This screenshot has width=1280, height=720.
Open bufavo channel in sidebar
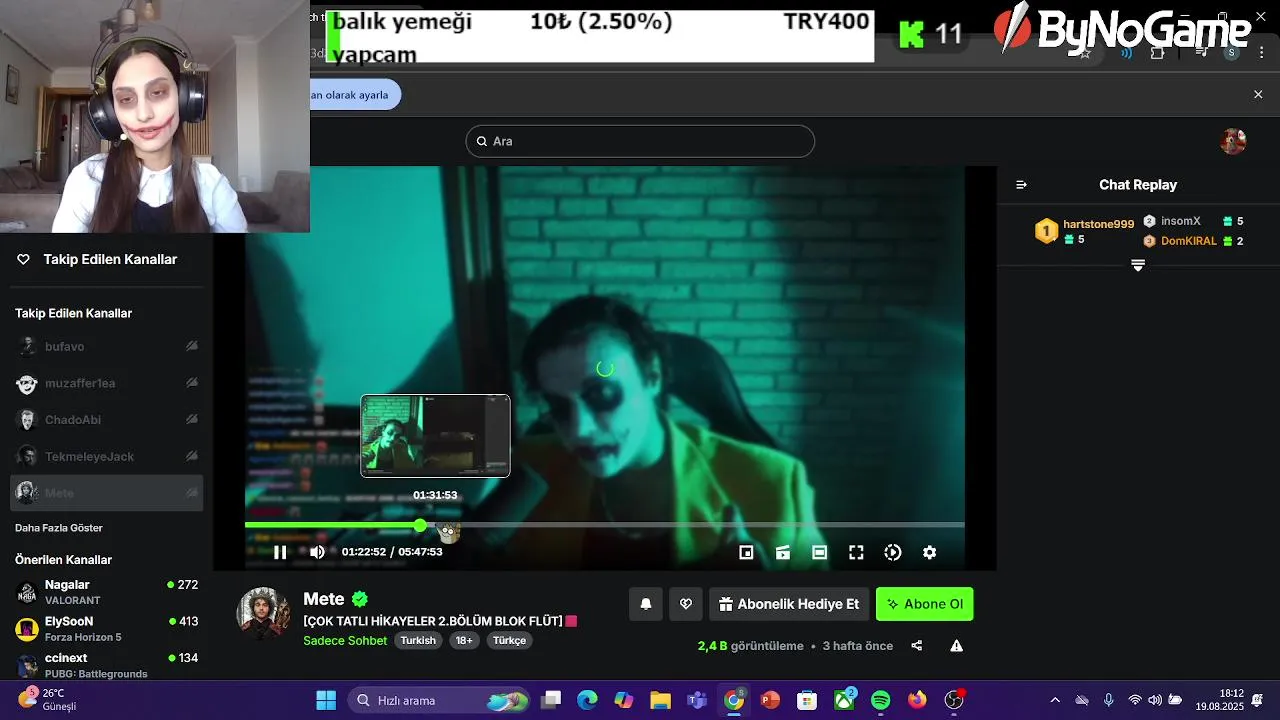click(x=106, y=346)
